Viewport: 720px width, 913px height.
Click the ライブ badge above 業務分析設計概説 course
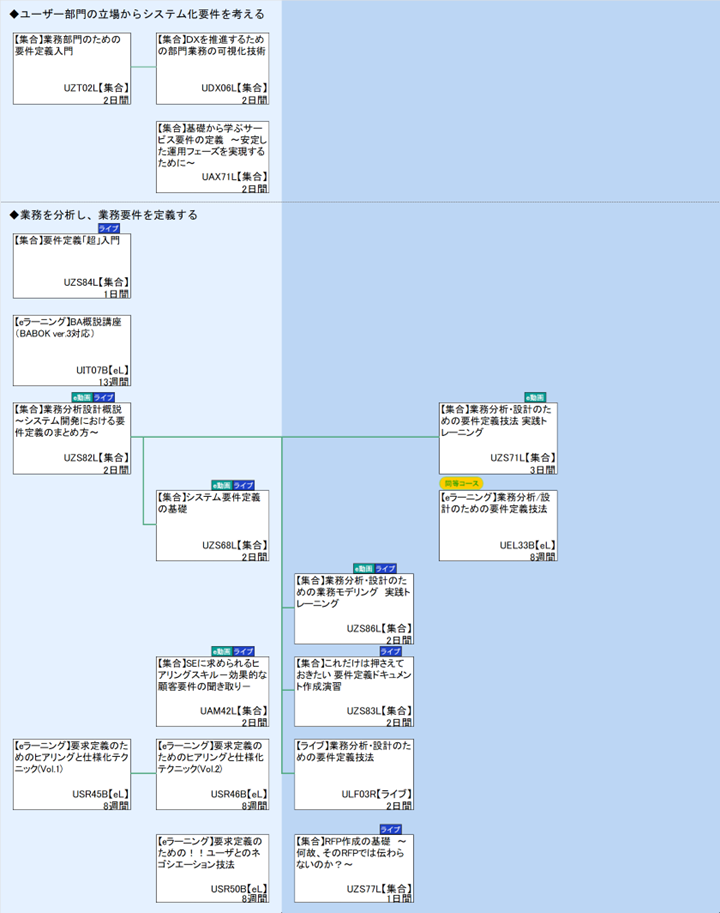click(104, 397)
